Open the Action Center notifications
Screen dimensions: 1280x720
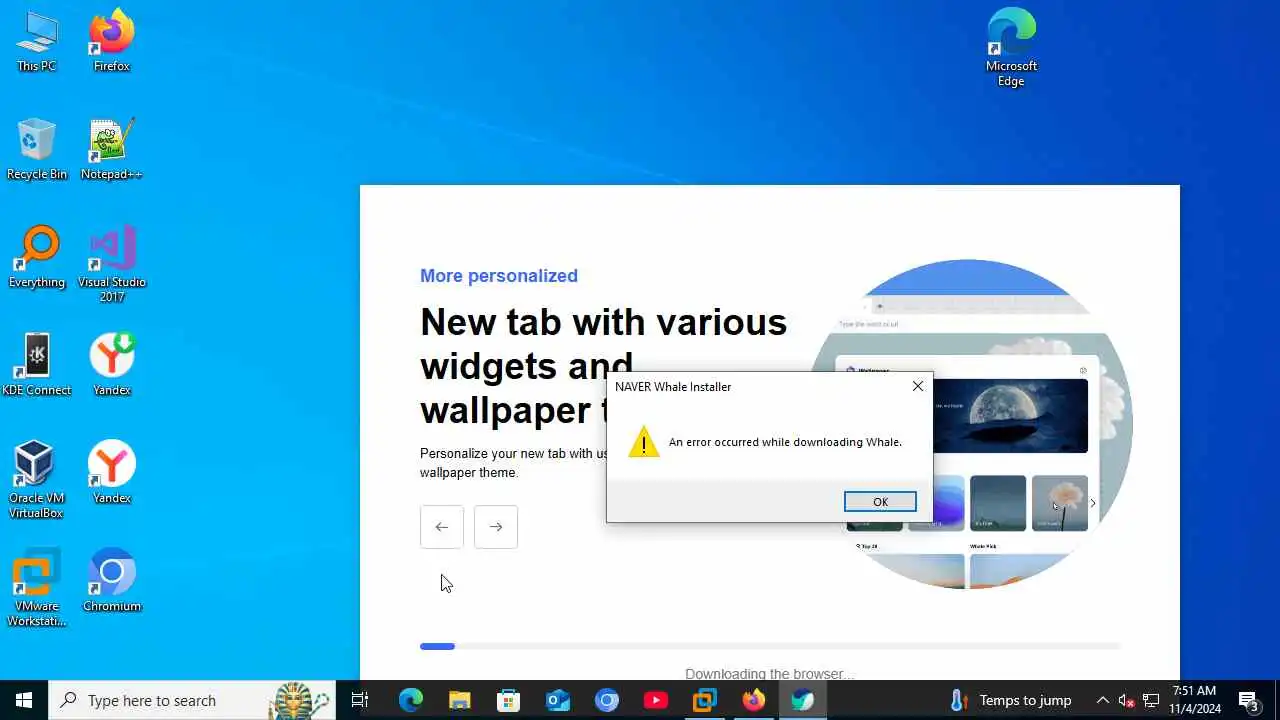(1249, 700)
